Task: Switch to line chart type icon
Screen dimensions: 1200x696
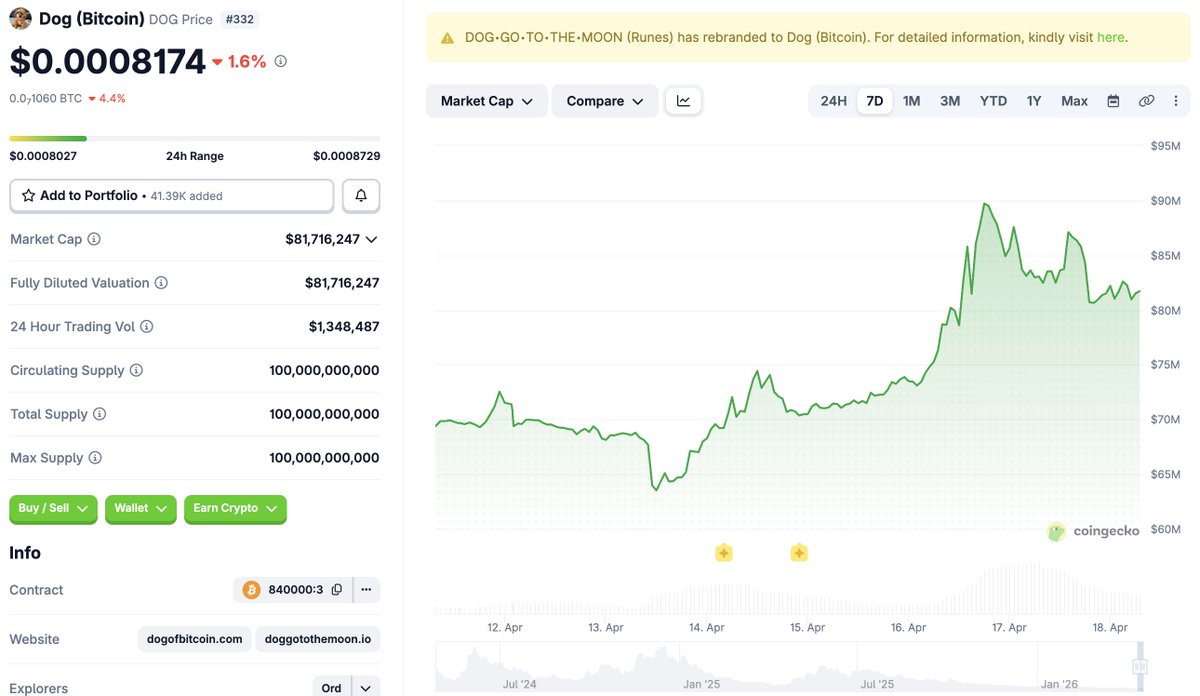Action: tap(684, 101)
